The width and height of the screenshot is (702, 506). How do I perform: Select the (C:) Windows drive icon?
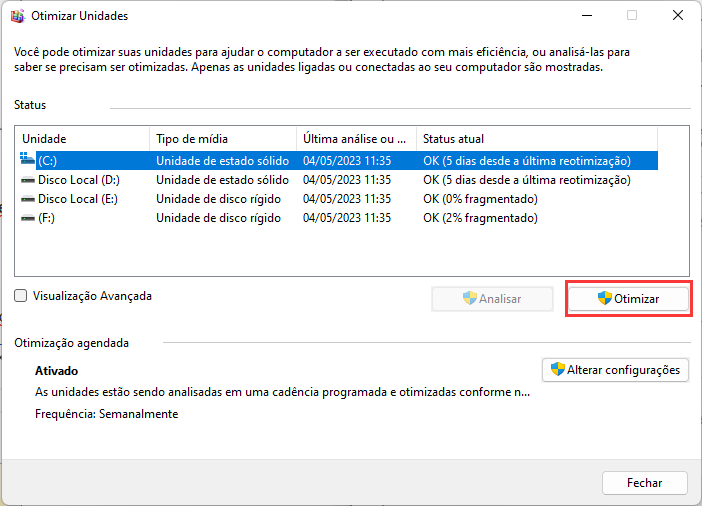[27, 160]
